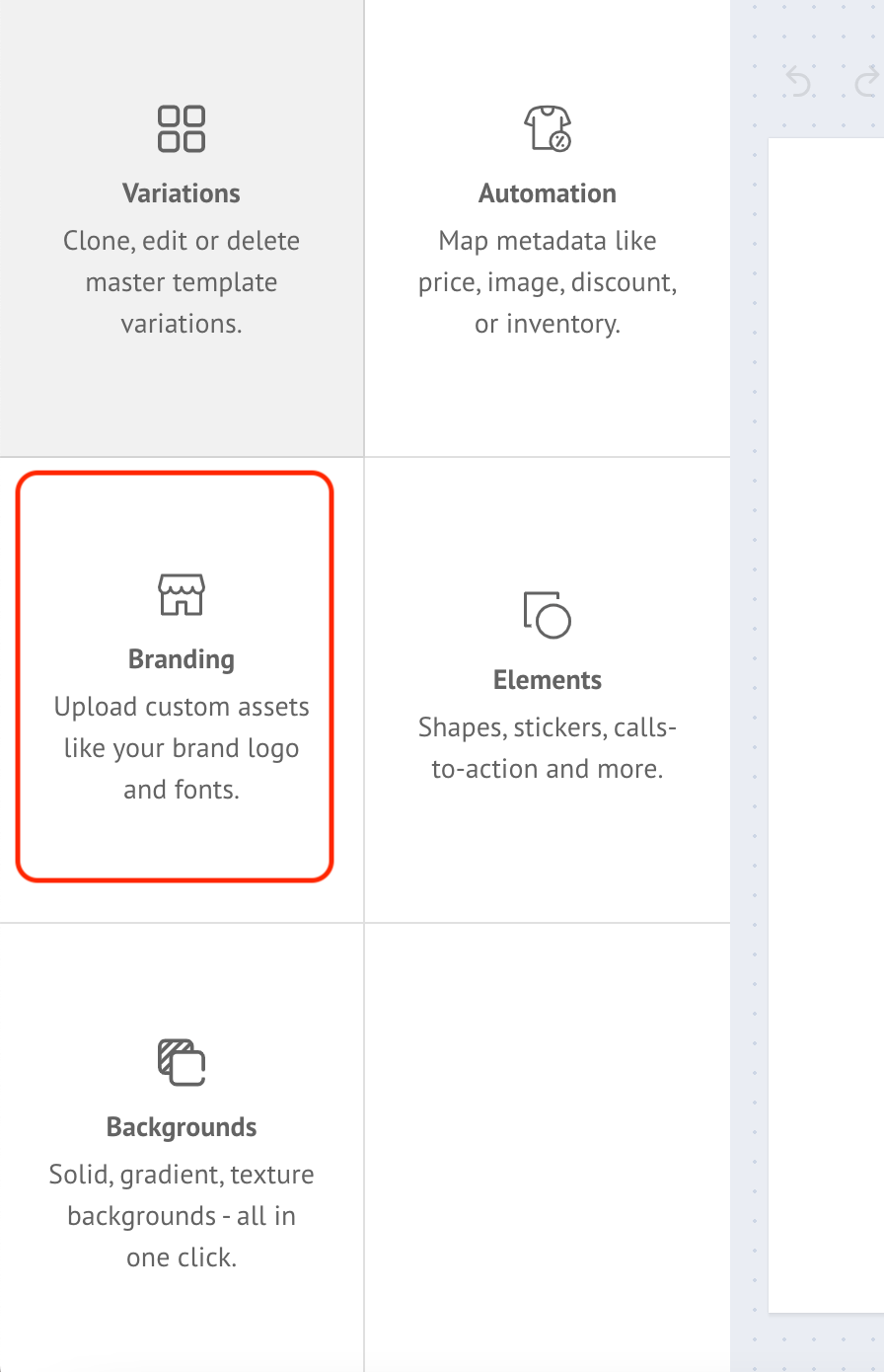Click the Automation shirt discount icon

548,129
